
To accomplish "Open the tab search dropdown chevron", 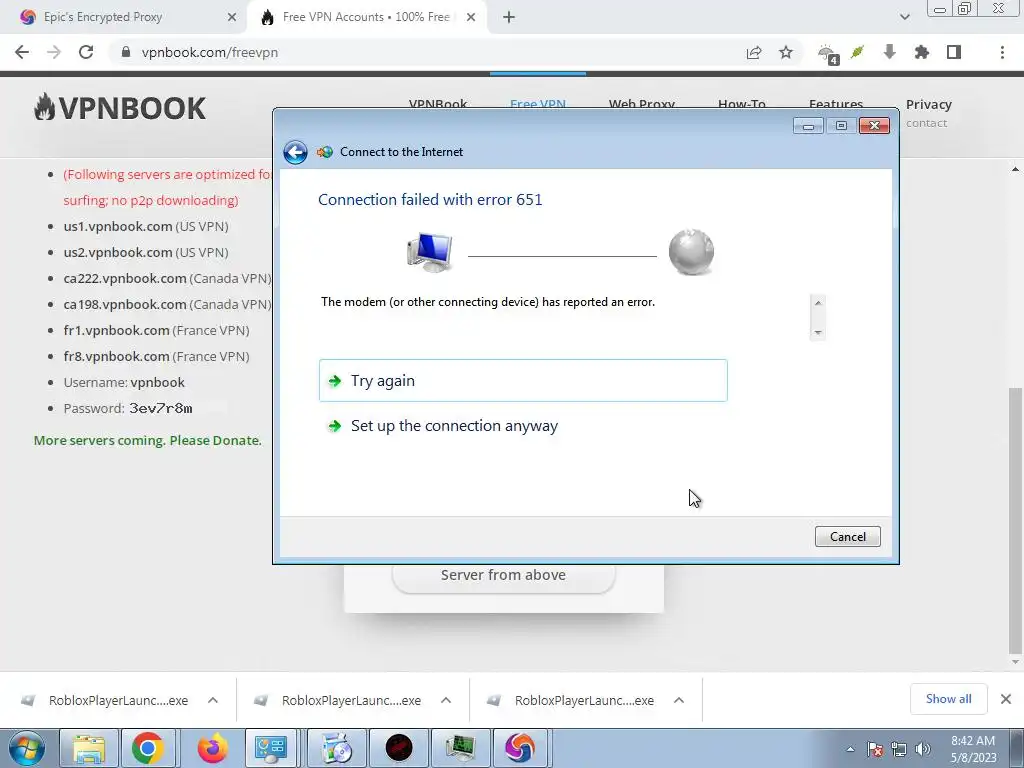I will pyautogui.click(x=904, y=18).
